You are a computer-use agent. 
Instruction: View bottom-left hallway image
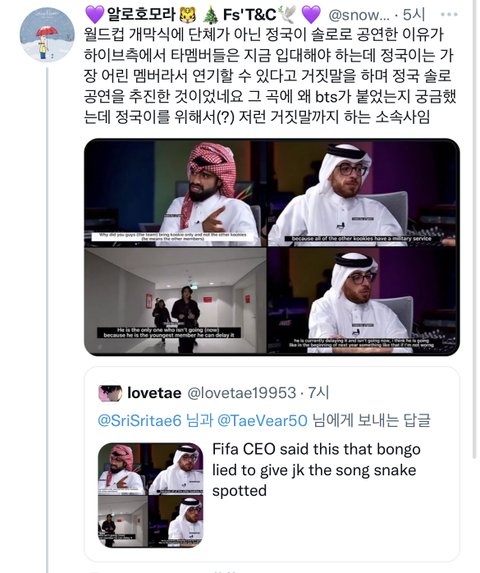(176, 301)
